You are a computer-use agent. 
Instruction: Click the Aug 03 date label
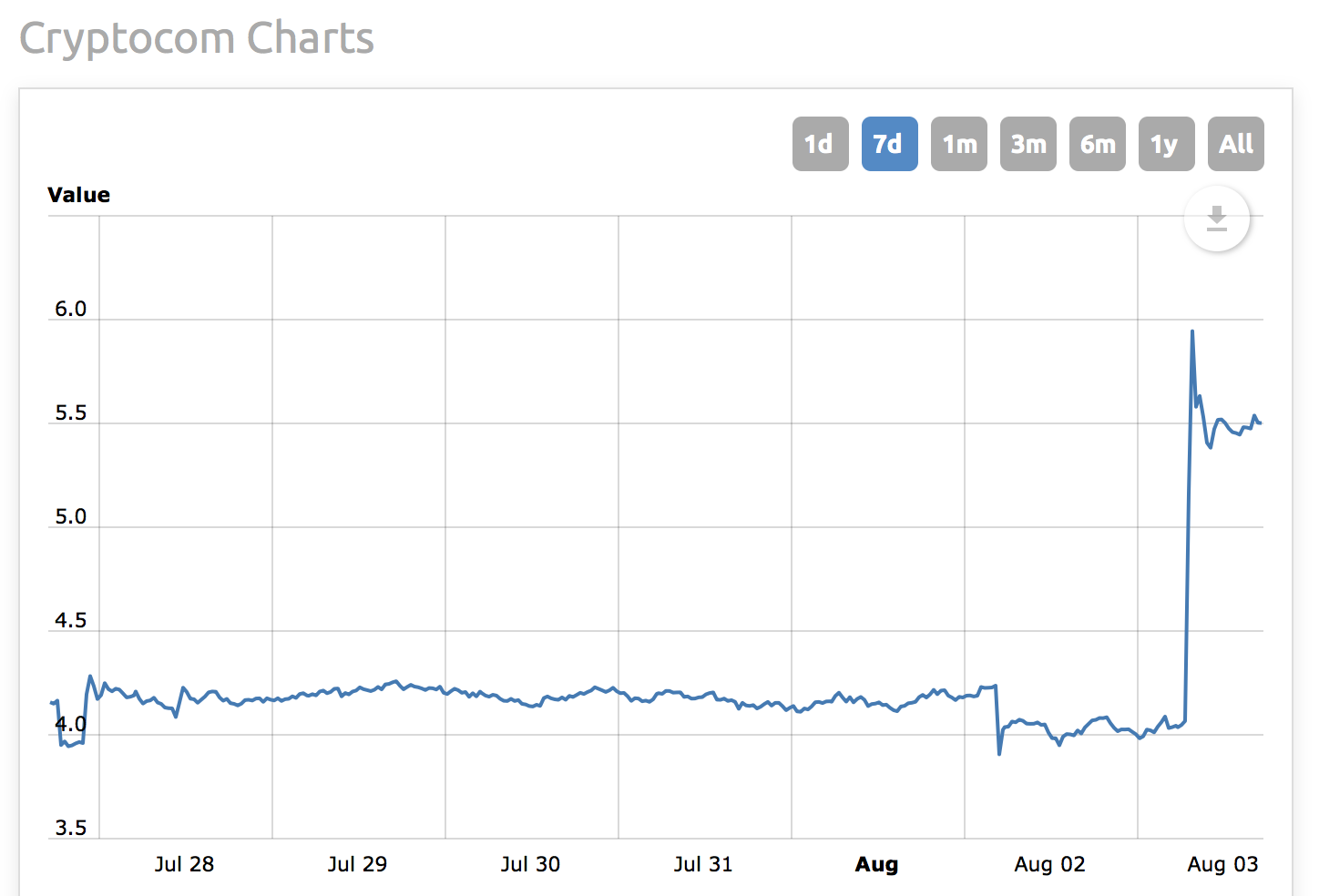point(1222,864)
